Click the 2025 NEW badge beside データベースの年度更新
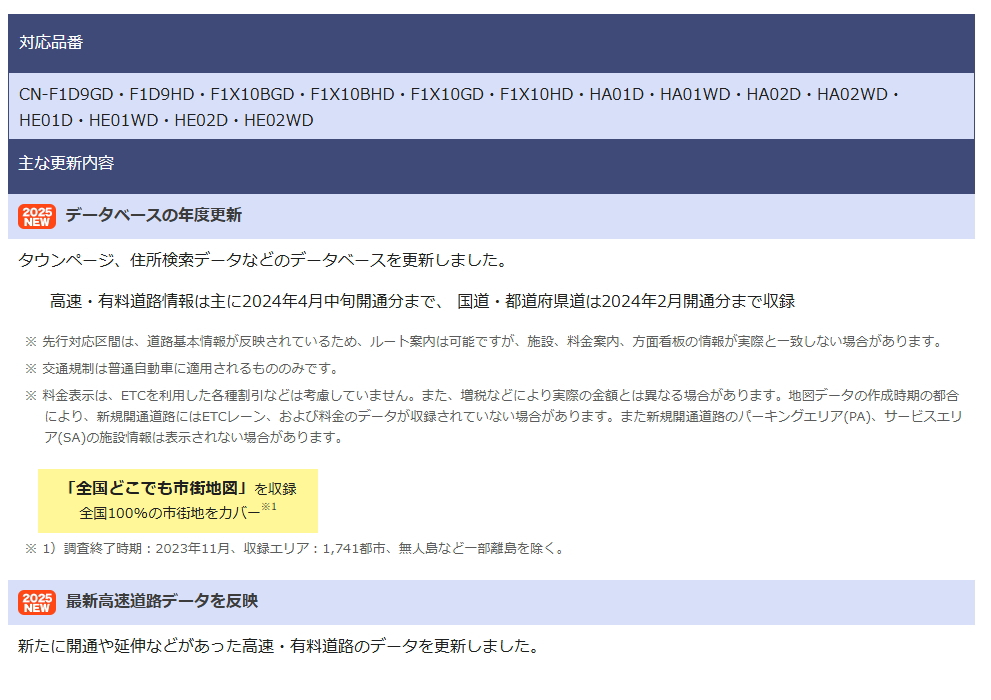The image size is (991, 700). pyautogui.click(x=35, y=214)
